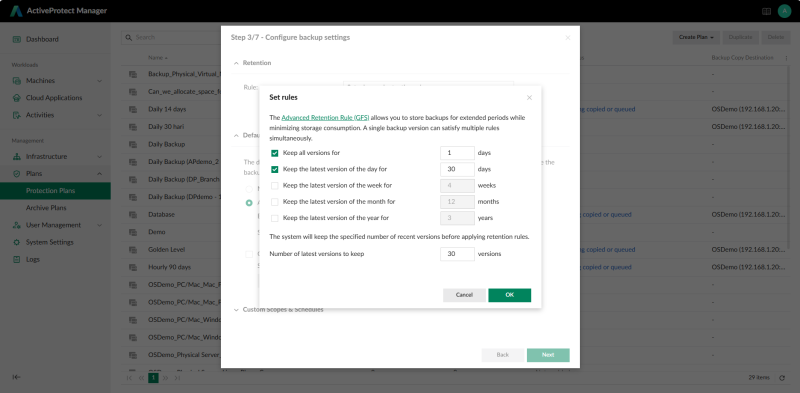Click the Infrastructure icon in sidebar

click(16, 157)
